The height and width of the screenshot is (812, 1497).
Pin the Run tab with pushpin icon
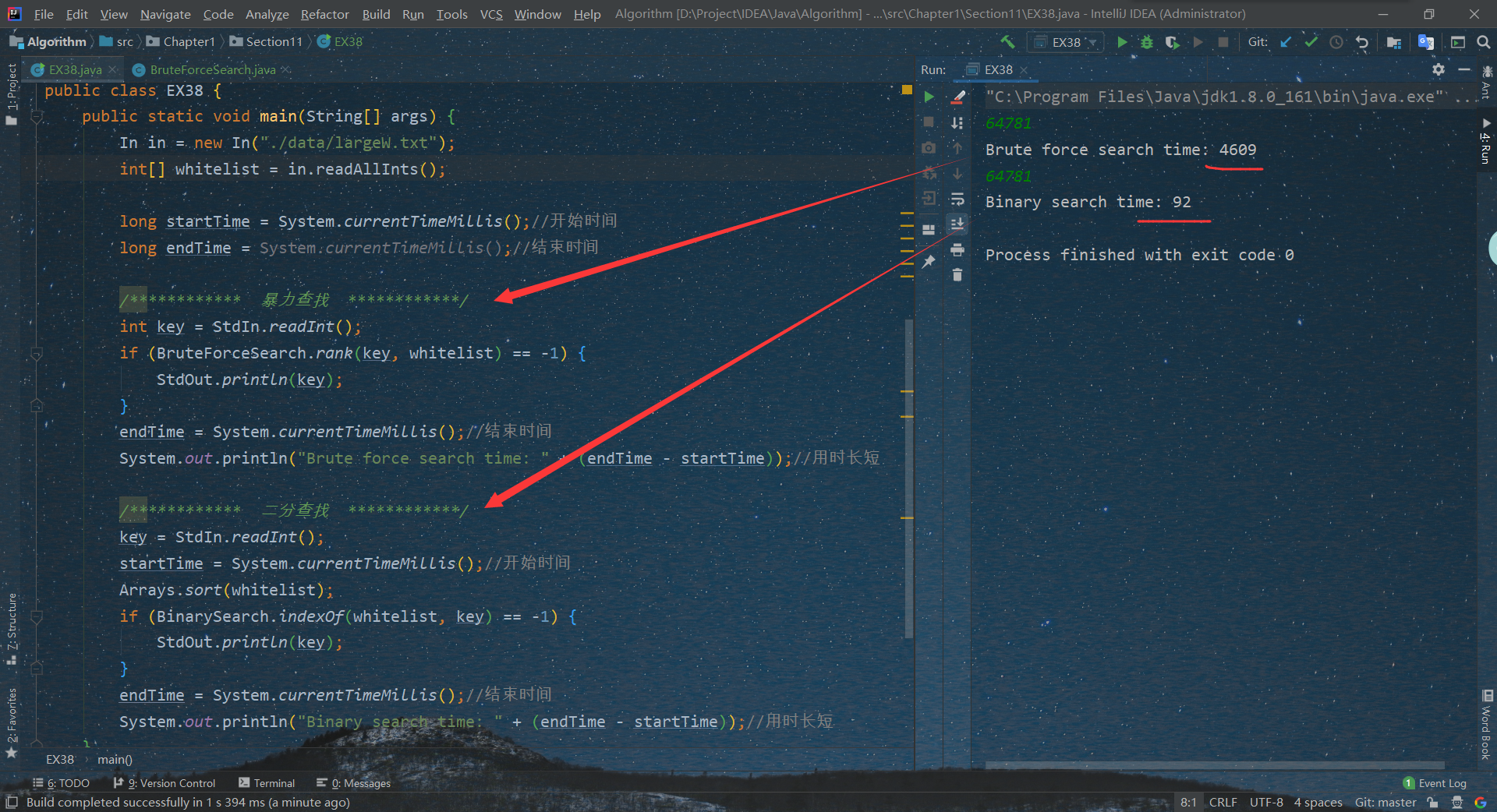(x=929, y=262)
